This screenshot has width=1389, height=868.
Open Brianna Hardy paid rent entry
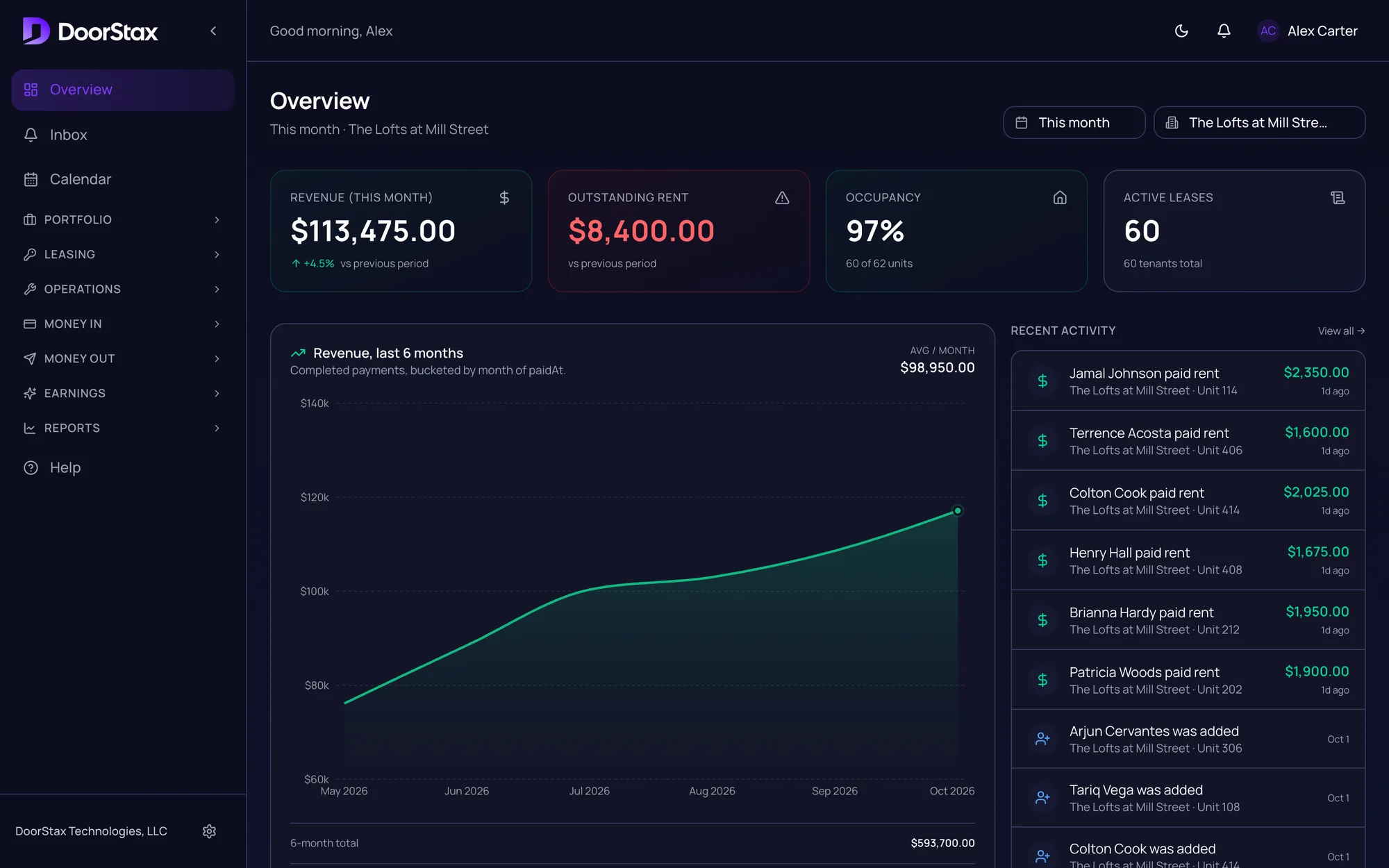1188,619
